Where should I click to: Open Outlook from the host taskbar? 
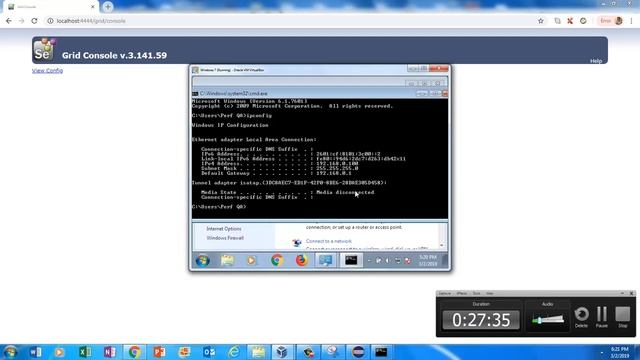[x=209, y=352]
